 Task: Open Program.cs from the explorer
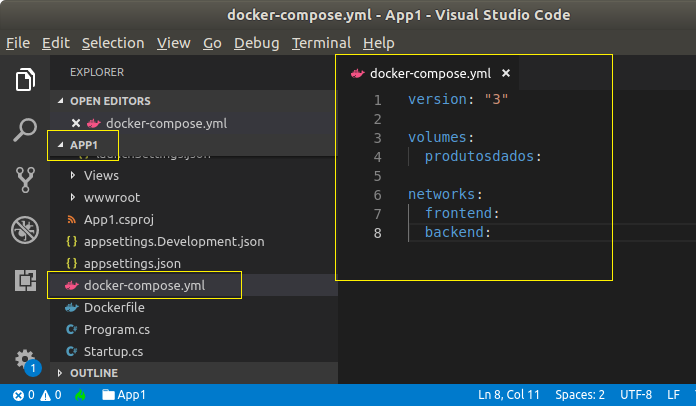(117, 329)
